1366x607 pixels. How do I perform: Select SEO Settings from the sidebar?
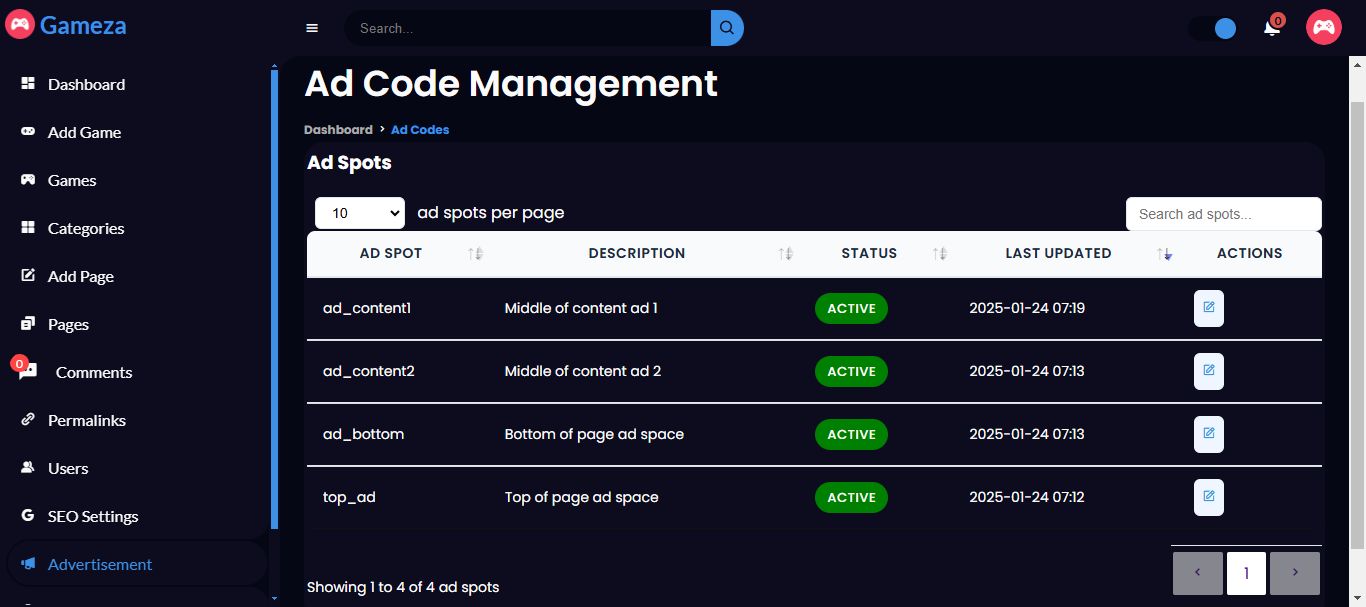(x=93, y=517)
